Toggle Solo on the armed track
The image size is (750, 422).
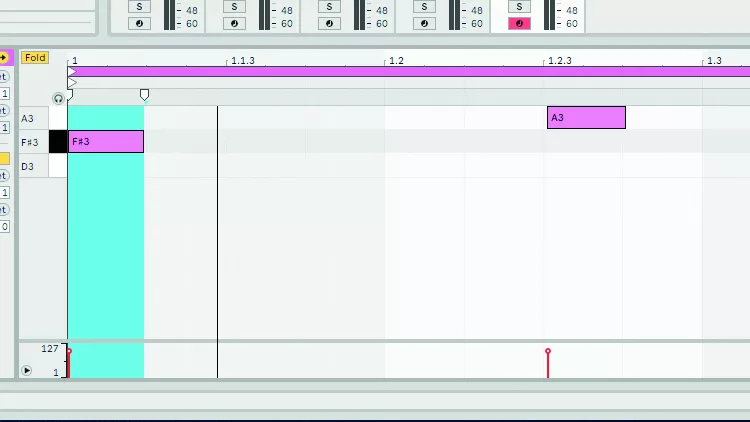tap(519, 7)
